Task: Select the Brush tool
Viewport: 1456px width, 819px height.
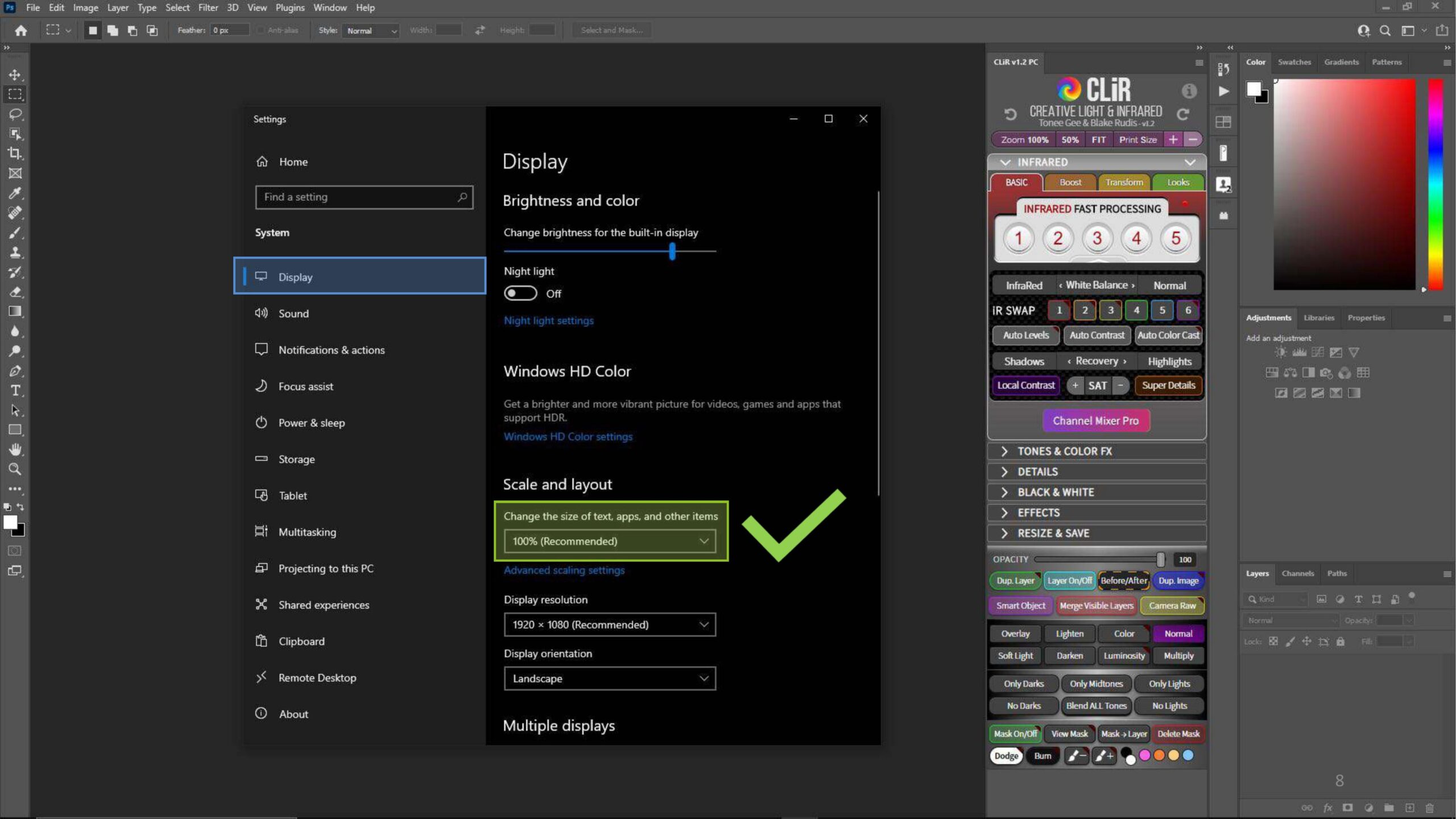Action: [15, 233]
